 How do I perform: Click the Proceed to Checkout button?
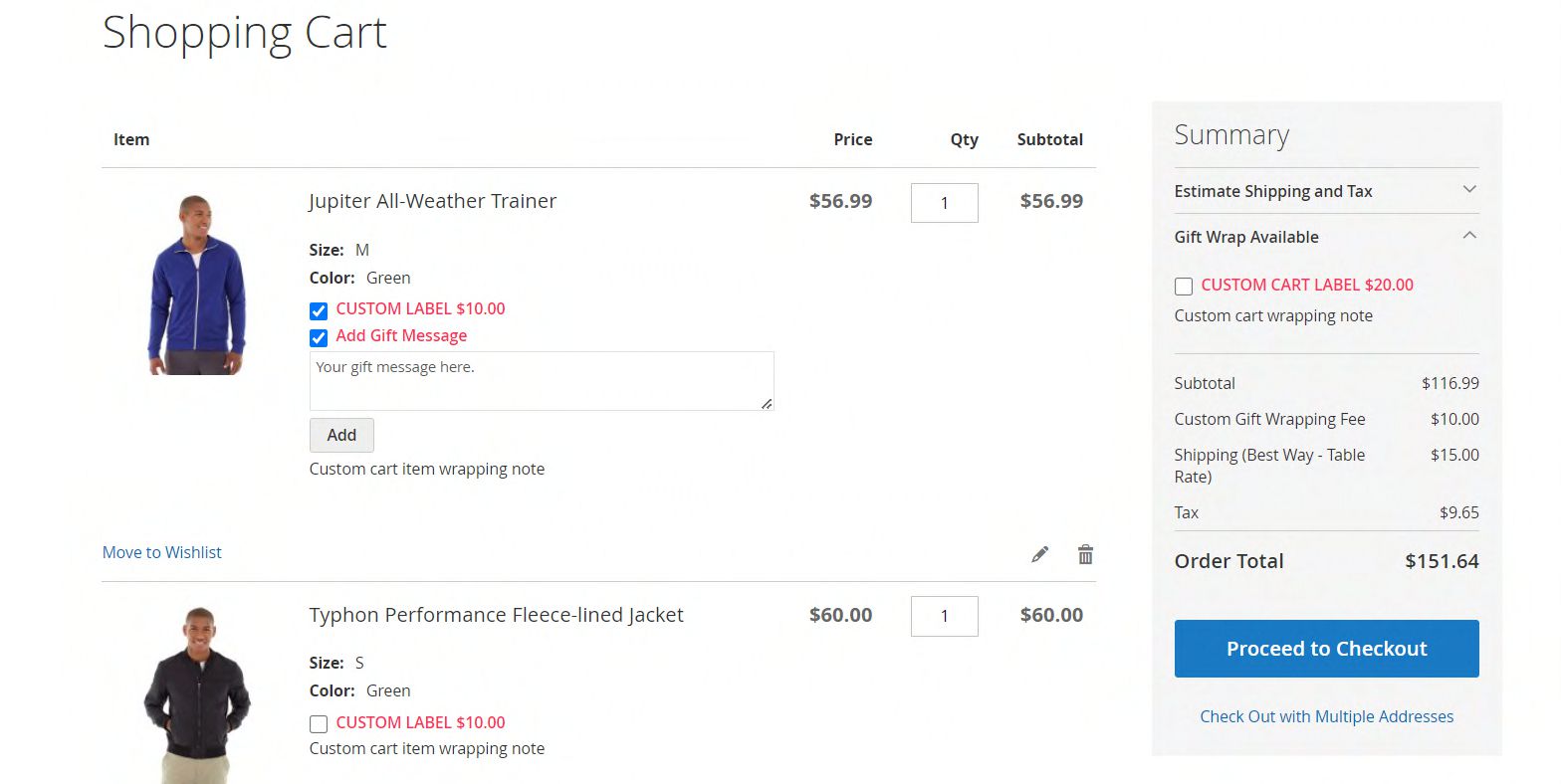pos(1326,649)
